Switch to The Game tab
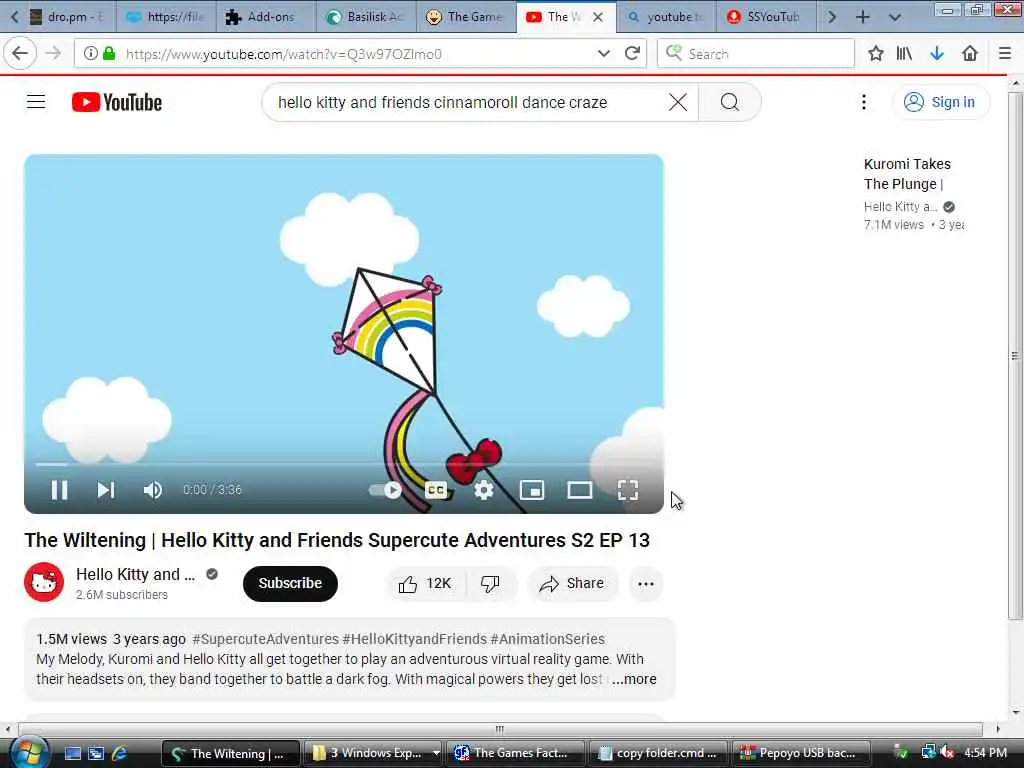 (x=466, y=17)
